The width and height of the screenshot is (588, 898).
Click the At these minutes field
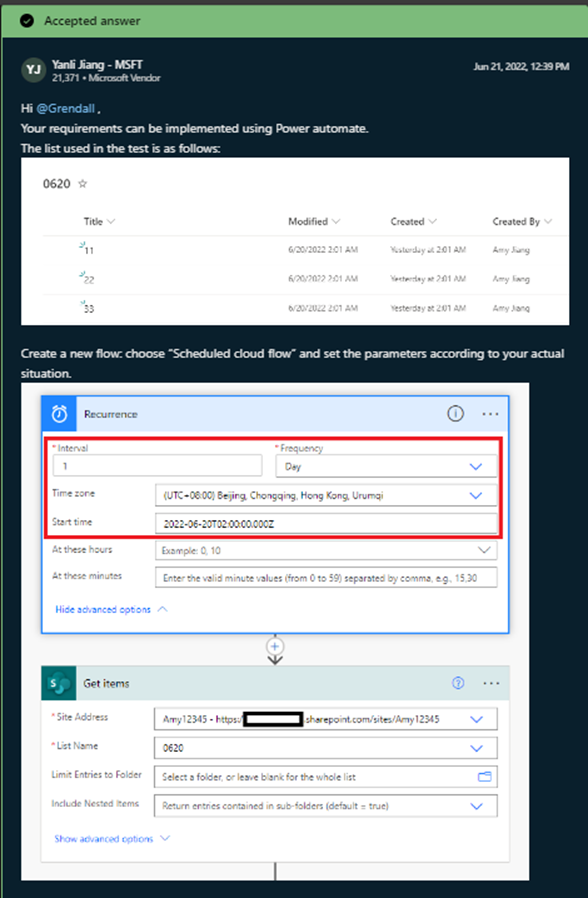[x=326, y=577]
